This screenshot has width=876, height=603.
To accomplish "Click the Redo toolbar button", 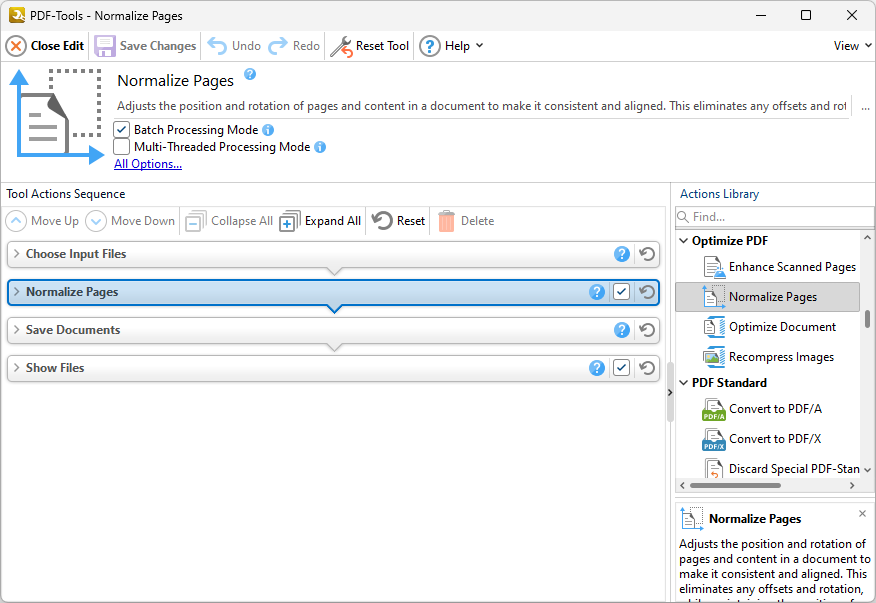I will [x=294, y=46].
